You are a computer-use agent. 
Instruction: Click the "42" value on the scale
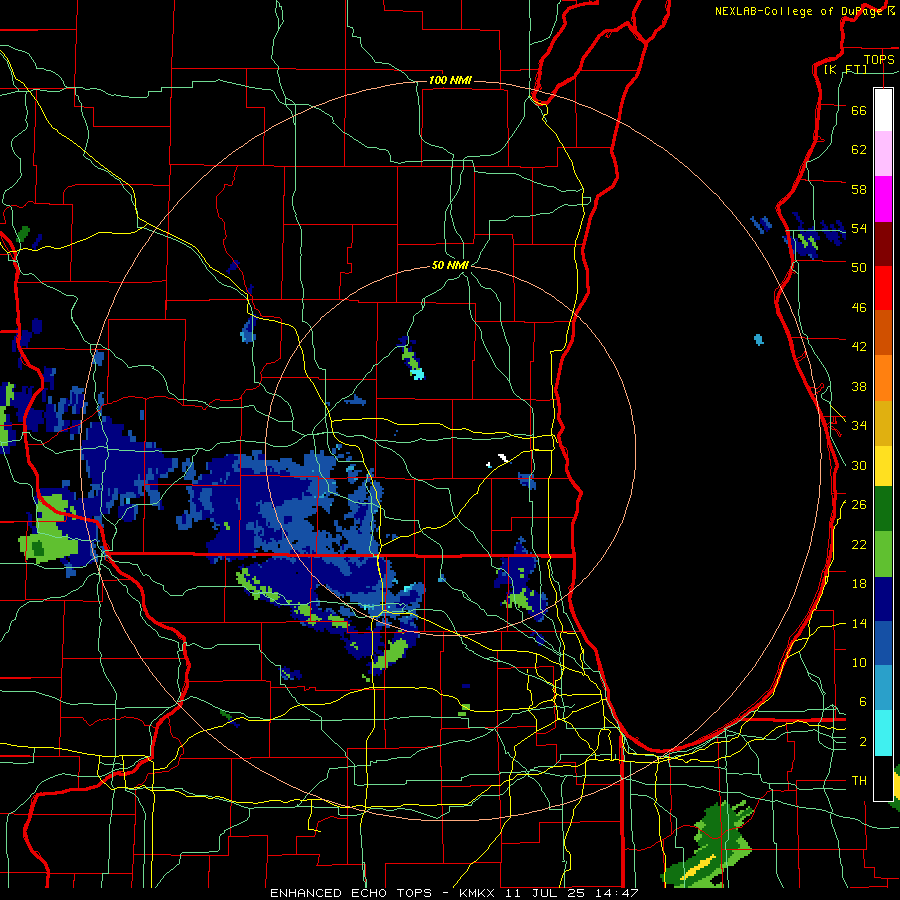859,347
